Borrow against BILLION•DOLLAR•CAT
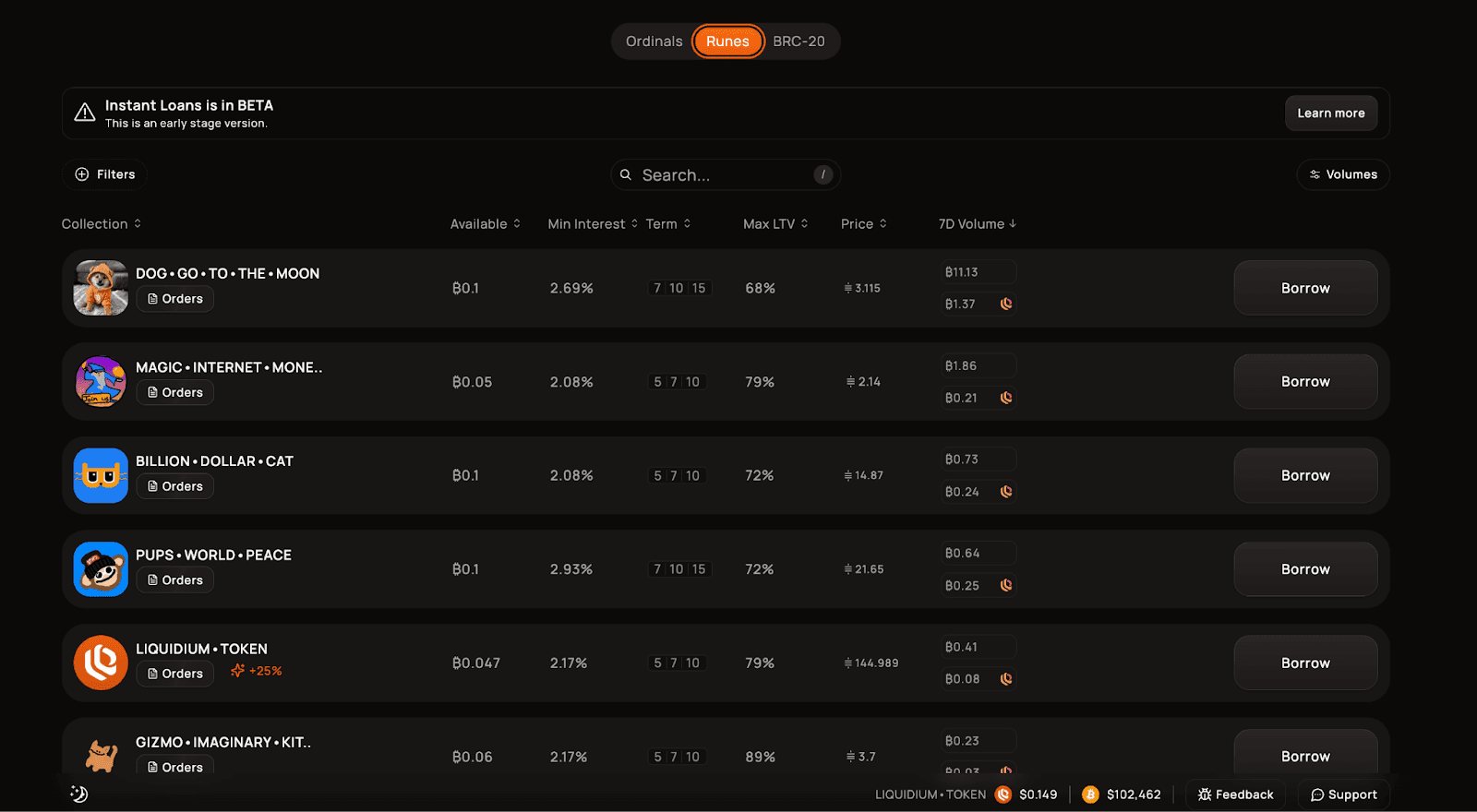This screenshot has height=812, width=1477. click(1305, 475)
